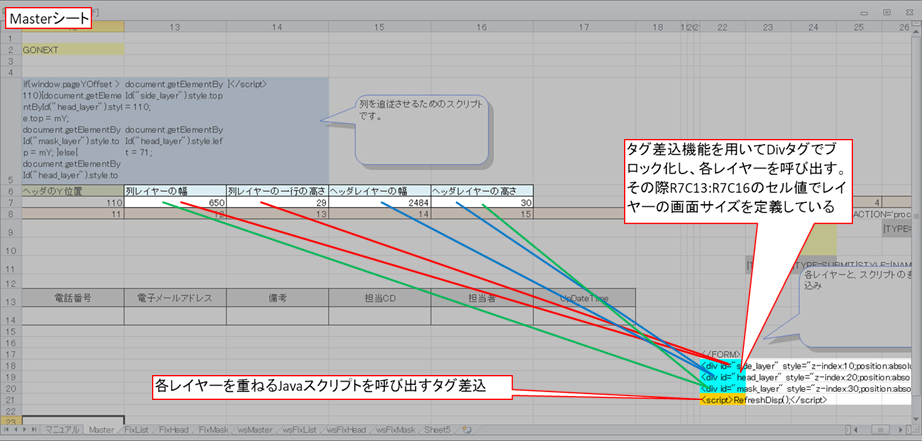The width and height of the screenshot is (922, 441).
Task: Select the 担当CD header cell
Action: pyautogui.click(x=379, y=299)
